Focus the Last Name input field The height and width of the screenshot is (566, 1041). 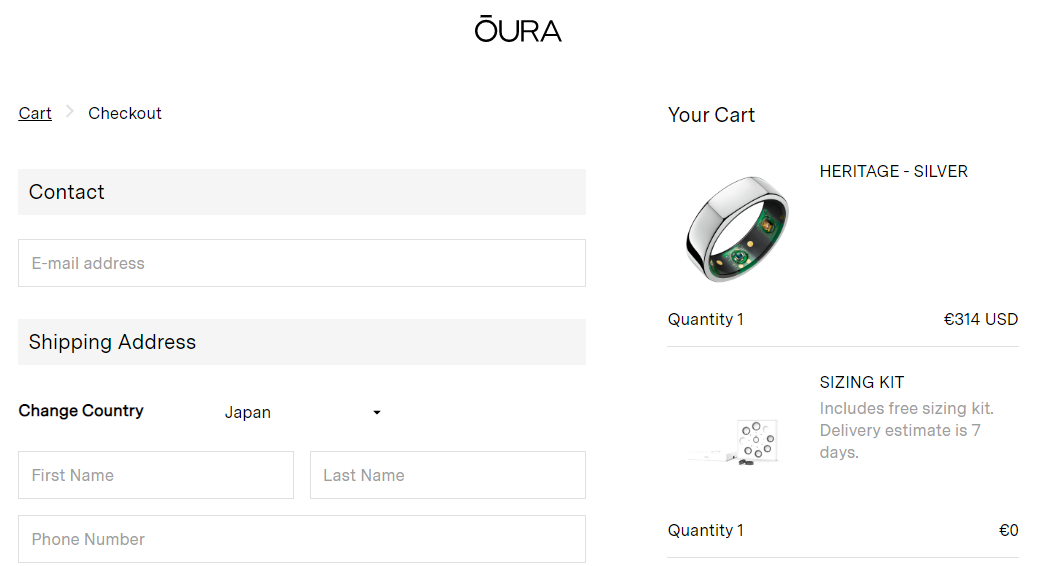tap(447, 475)
